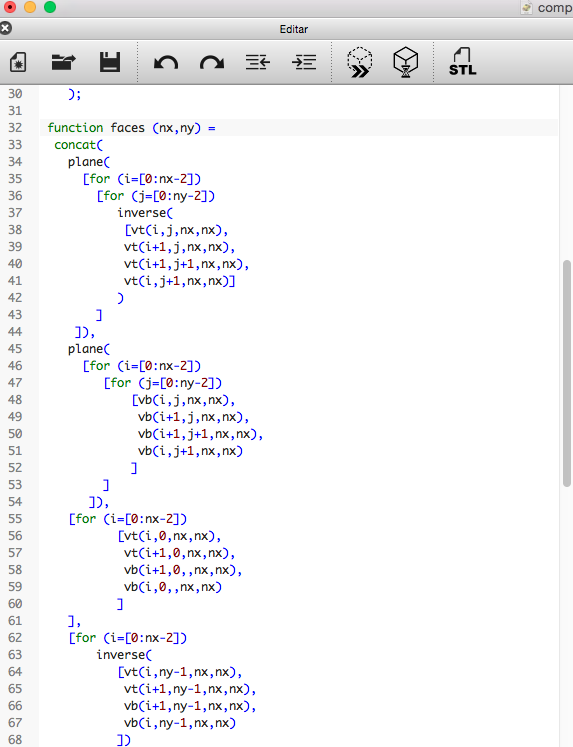Viewport: 573px width, 747px height.
Task: Click "[vt(i,0,nx,nx)," on line 56
Action: pos(170,536)
